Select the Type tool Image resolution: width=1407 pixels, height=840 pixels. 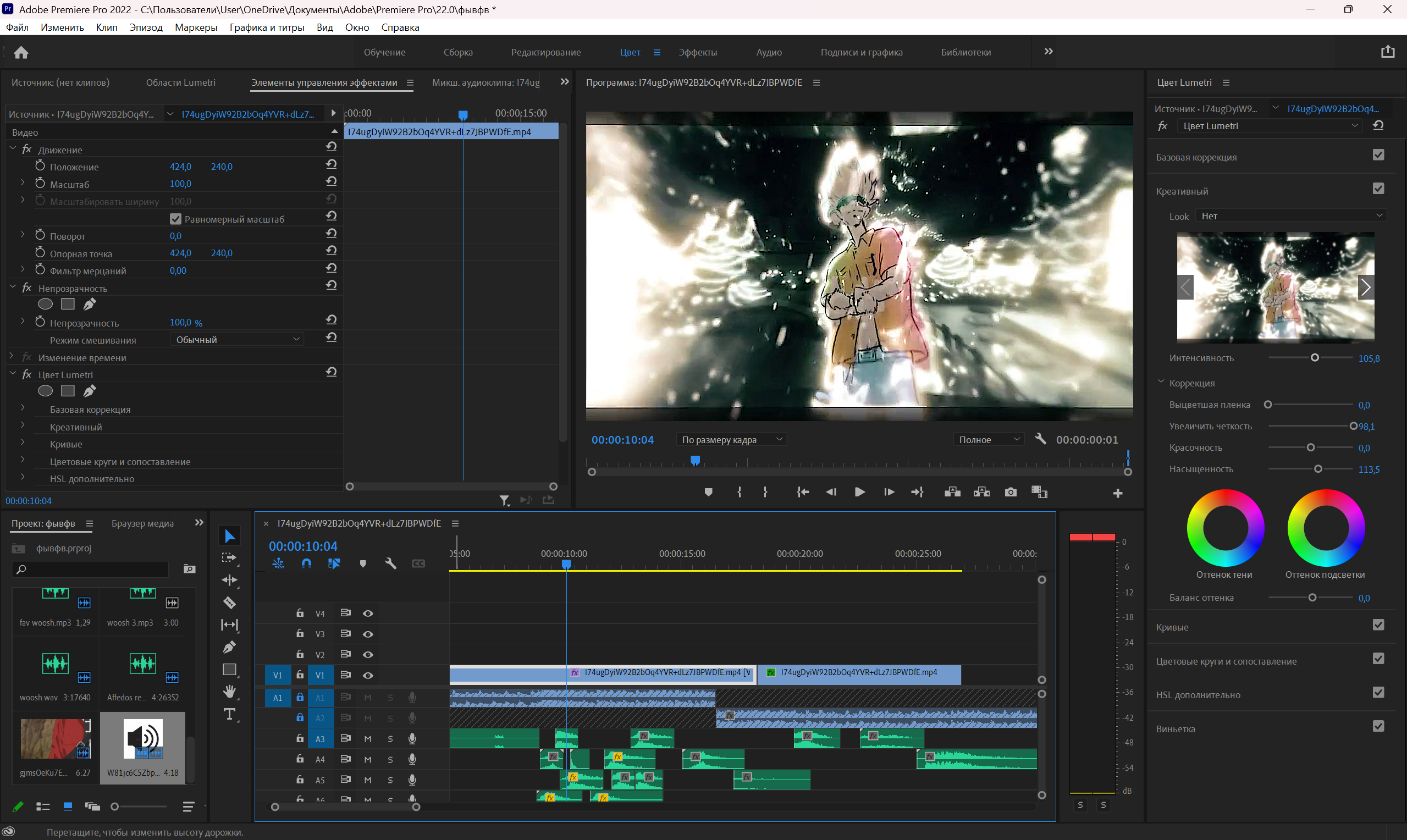click(229, 714)
